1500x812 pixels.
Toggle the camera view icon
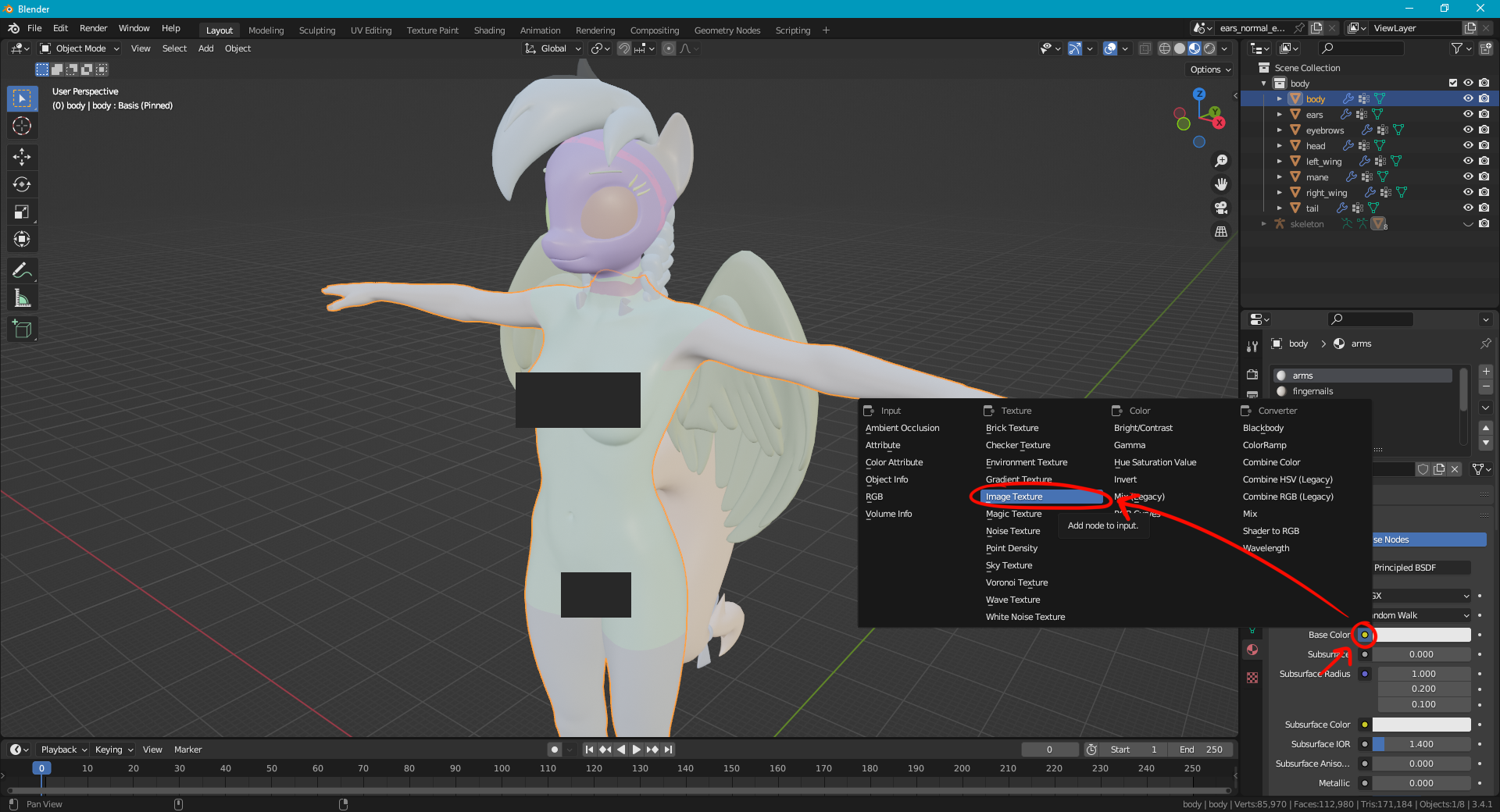pos(1220,208)
